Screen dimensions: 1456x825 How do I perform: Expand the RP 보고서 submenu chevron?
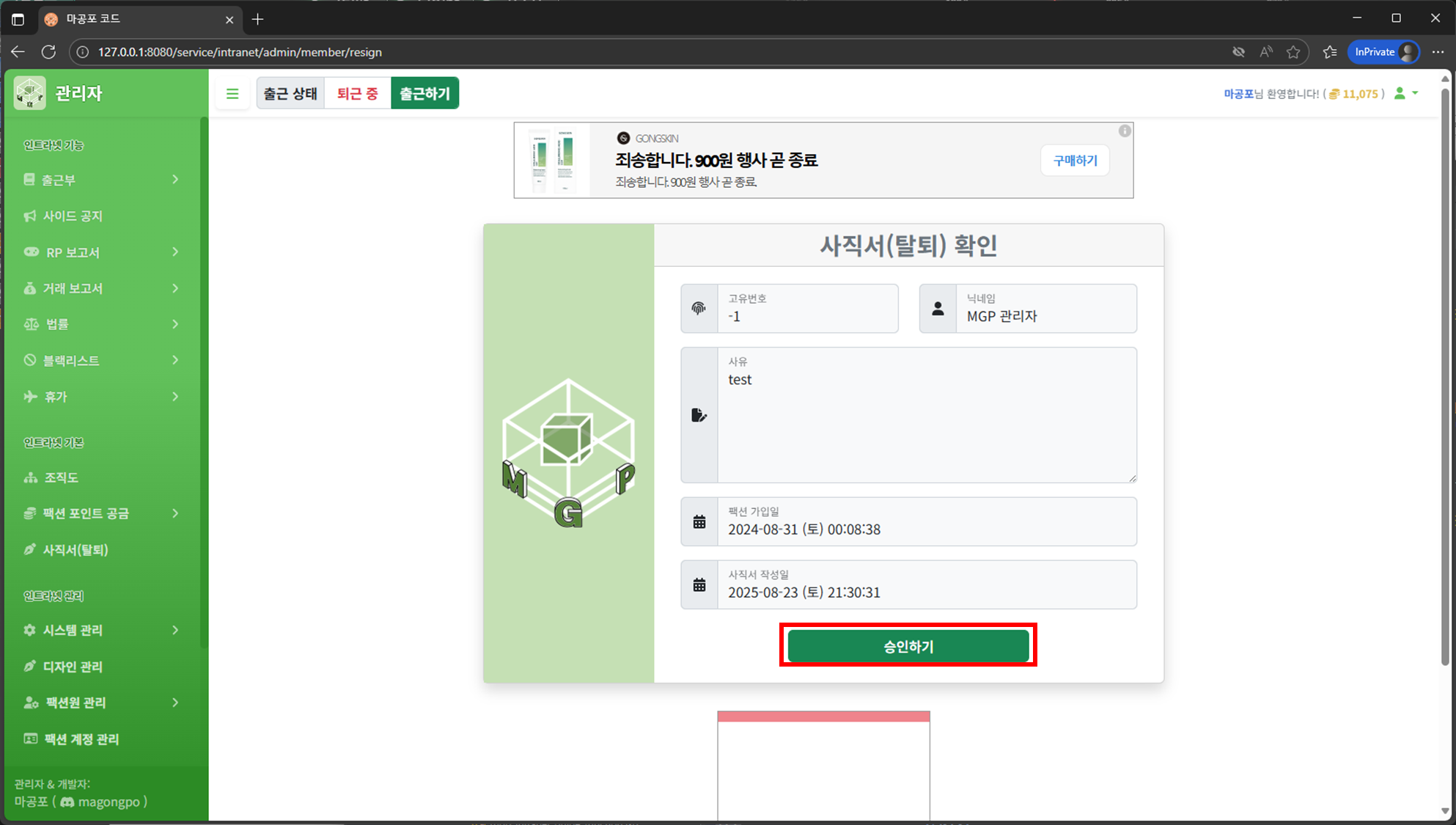pyautogui.click(x=175, y=252)
